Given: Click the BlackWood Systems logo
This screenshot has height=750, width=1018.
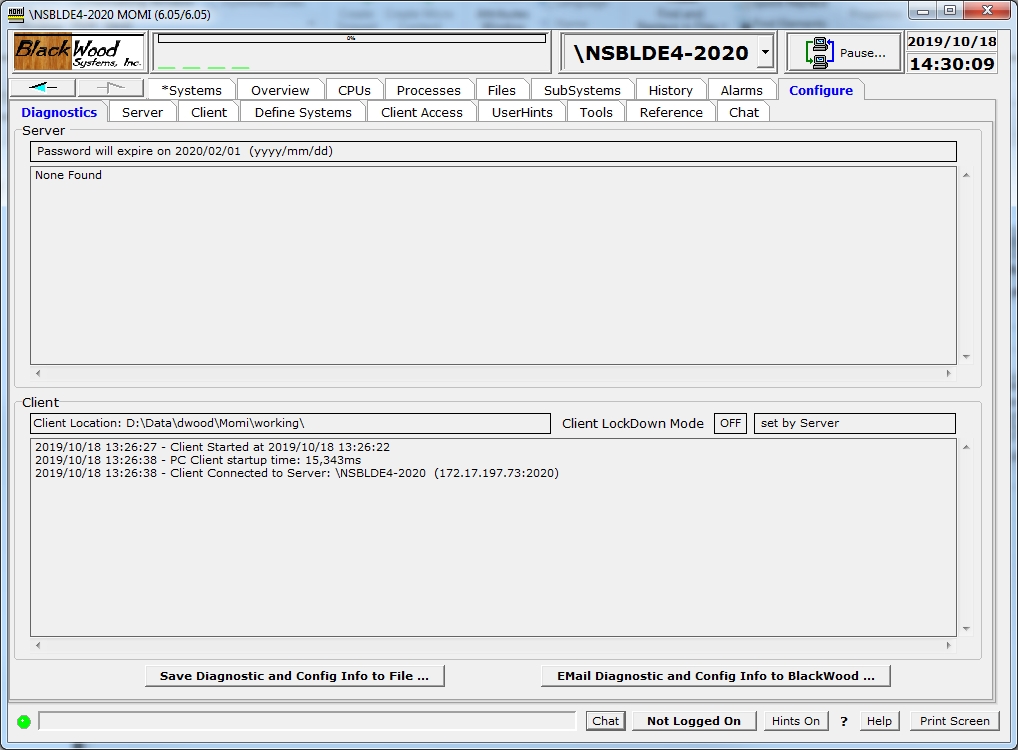Looking at the screenshot, I should 79,52.
